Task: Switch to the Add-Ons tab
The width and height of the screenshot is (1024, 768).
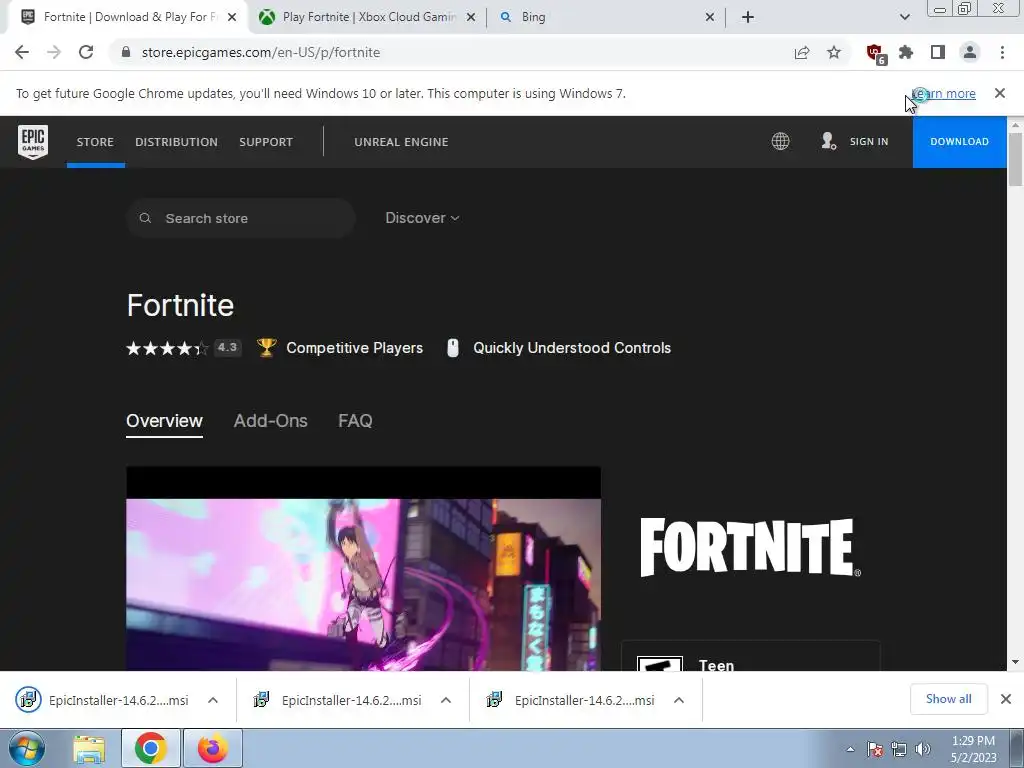Action: click(x=270, y=421)
